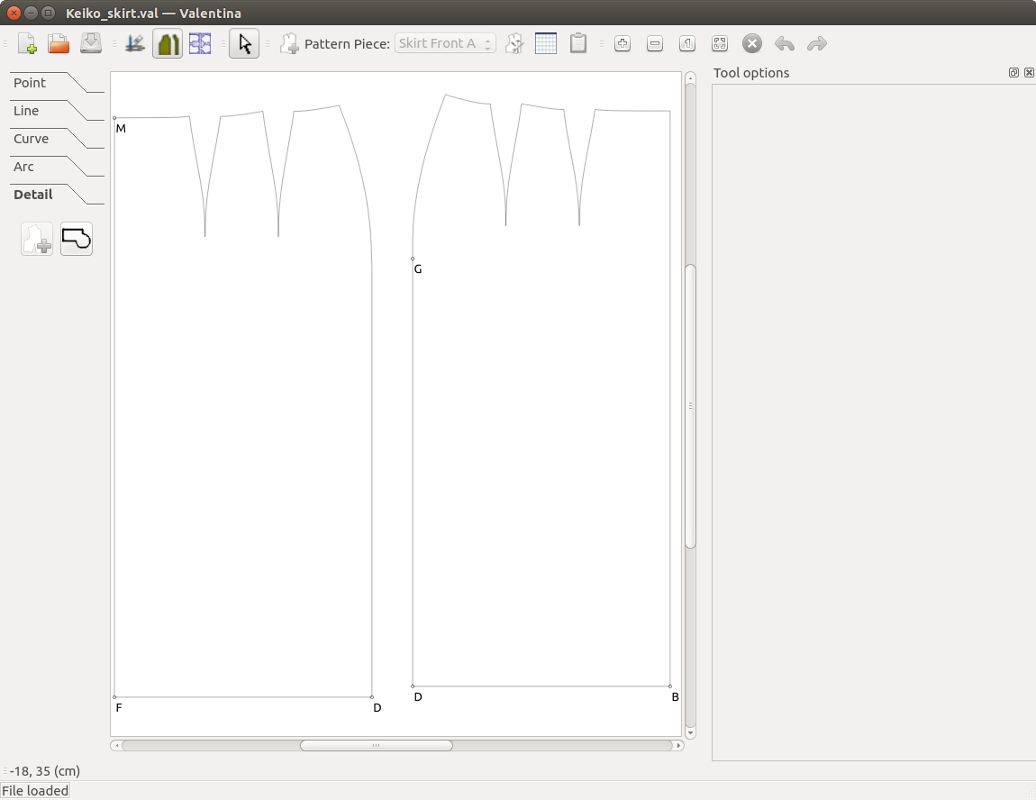Save the pattern via save icon
The image size is (1036, 800).
91,44
